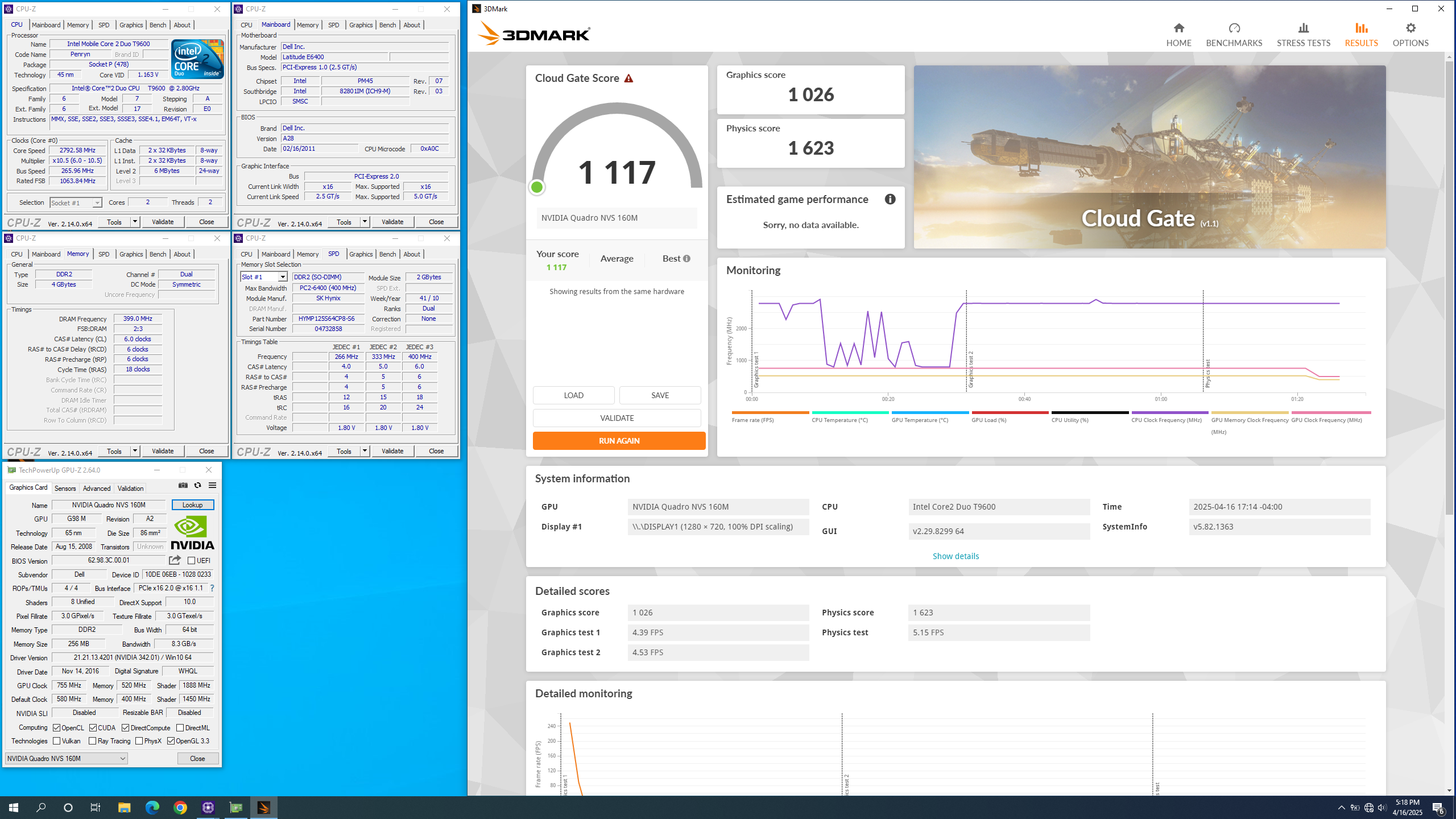Click the GPU-Z Lookup button
The height and width of the screenshot is (819, 1456).
[x=192, y=505]
